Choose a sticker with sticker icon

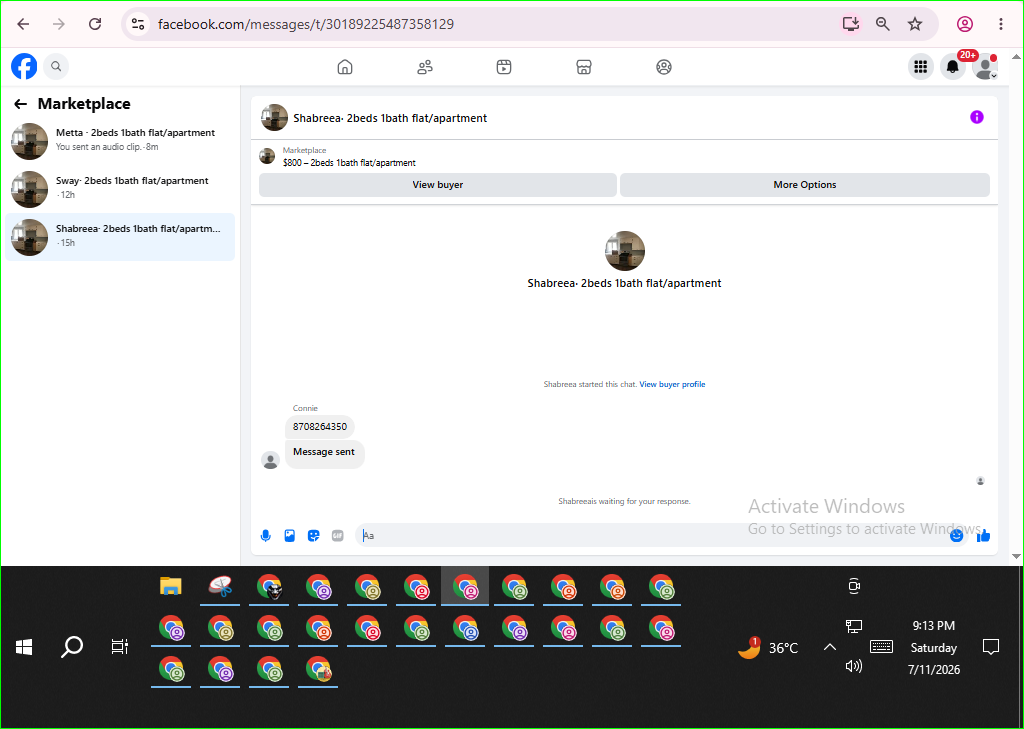coord(313,536)
